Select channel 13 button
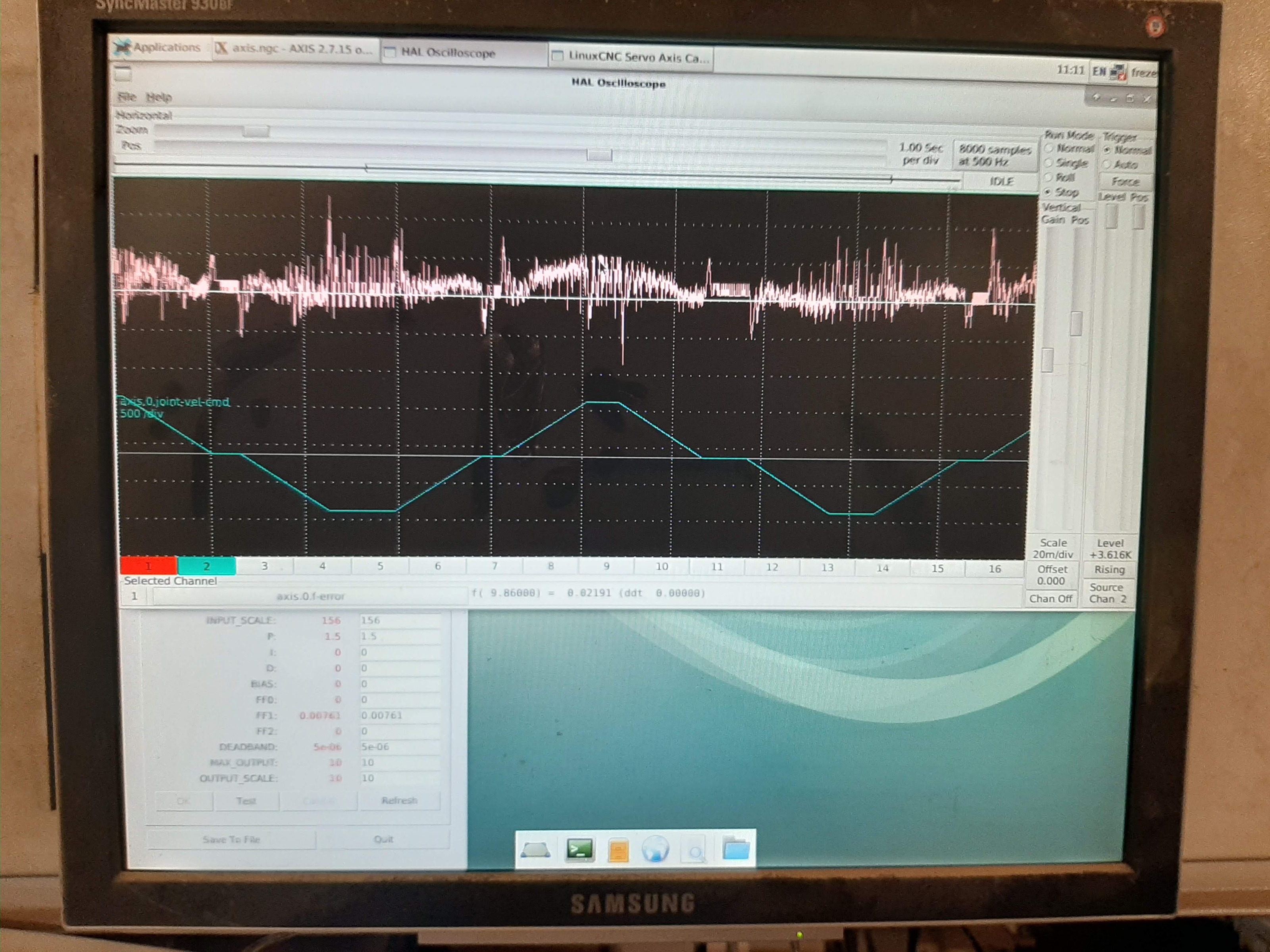This screenshot has width=1270, height=952. 827,568
